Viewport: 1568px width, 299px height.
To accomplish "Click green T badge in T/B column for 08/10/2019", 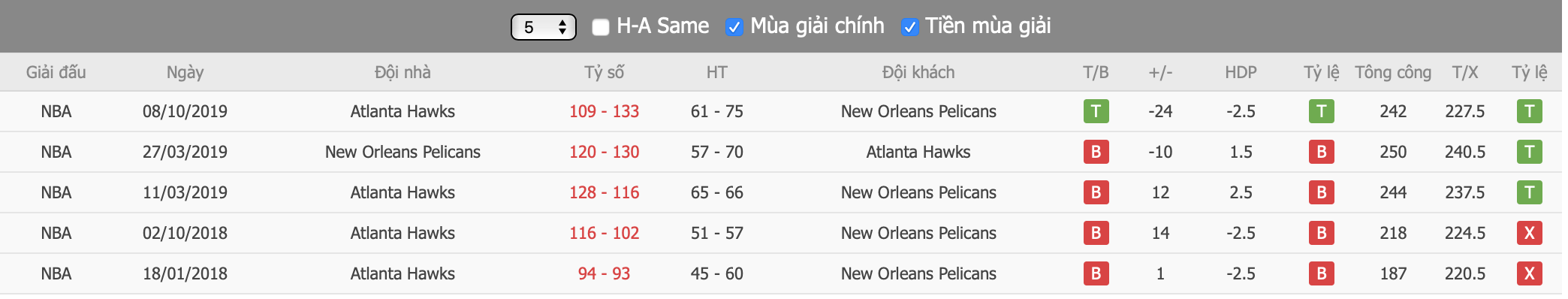I will [x=1096, y=111].
